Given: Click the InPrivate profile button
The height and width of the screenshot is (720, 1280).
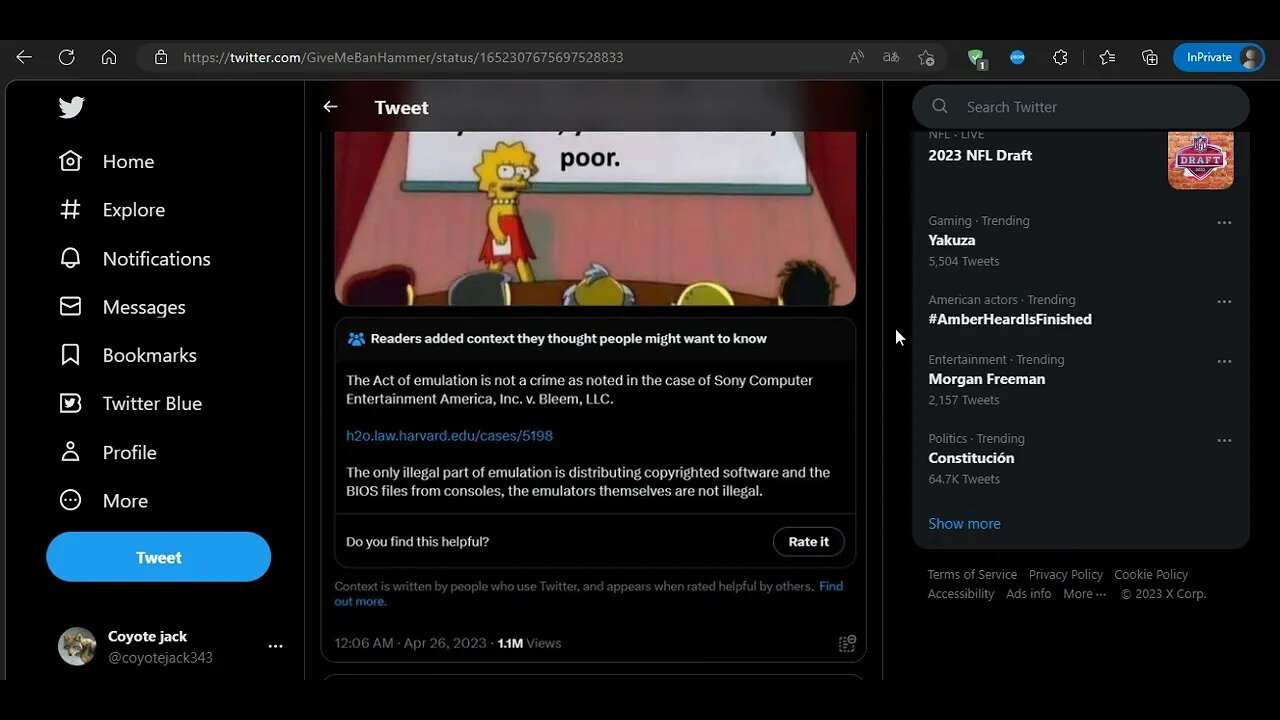Looking at the screenshot, I should point(1219,57).
